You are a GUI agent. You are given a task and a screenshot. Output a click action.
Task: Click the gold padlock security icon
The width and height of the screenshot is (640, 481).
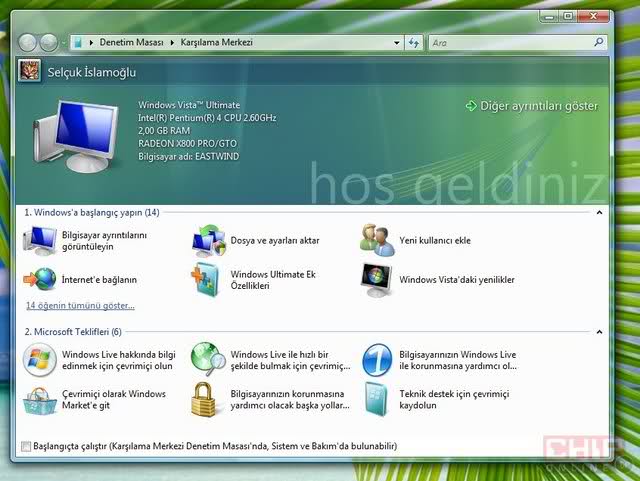204,400
